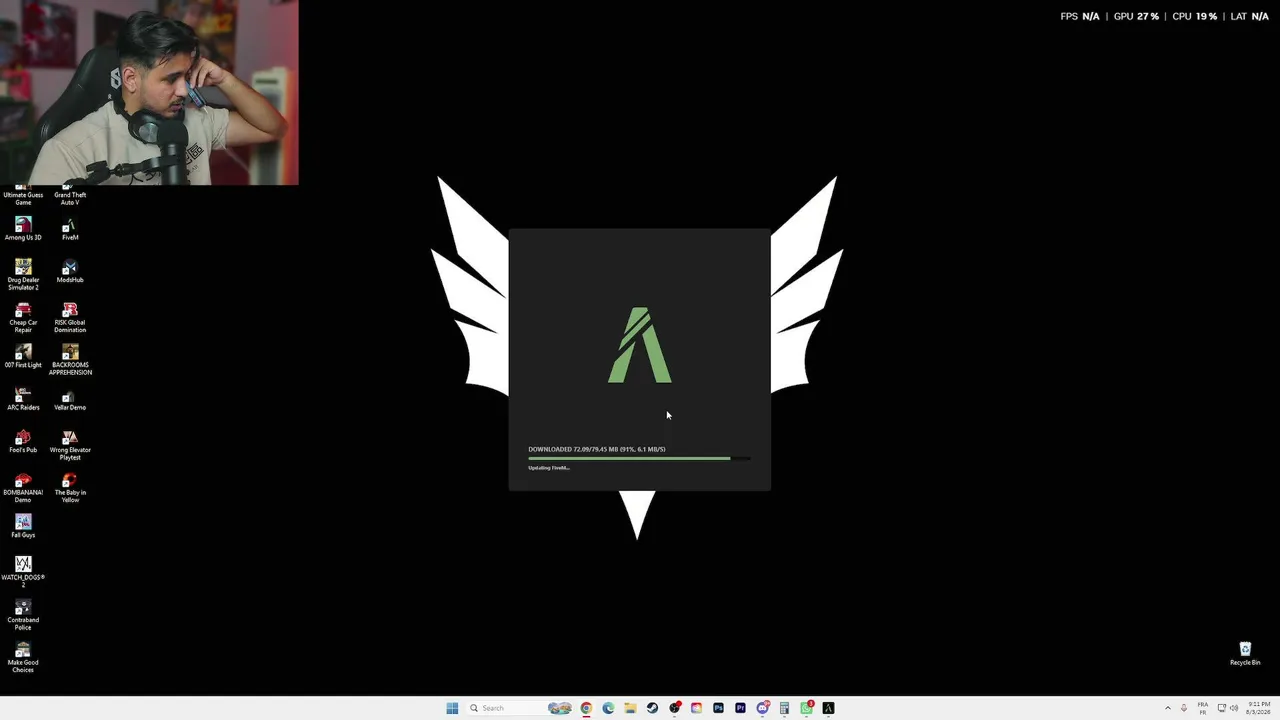Open Photoshop from the taskbar
This screenshot has width=1280, height=720.
pyautogui.click(x=718, y=708)
